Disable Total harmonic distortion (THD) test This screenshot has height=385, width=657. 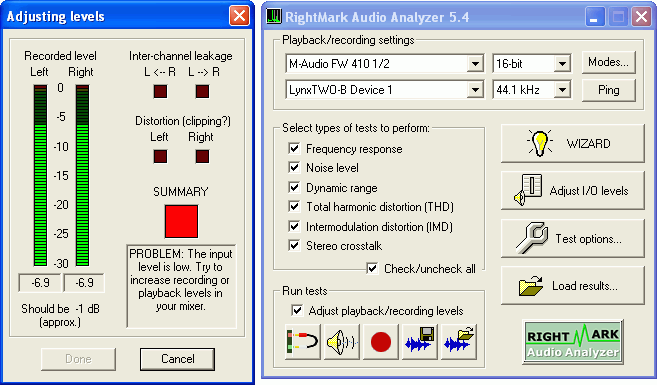click(294, 207)
